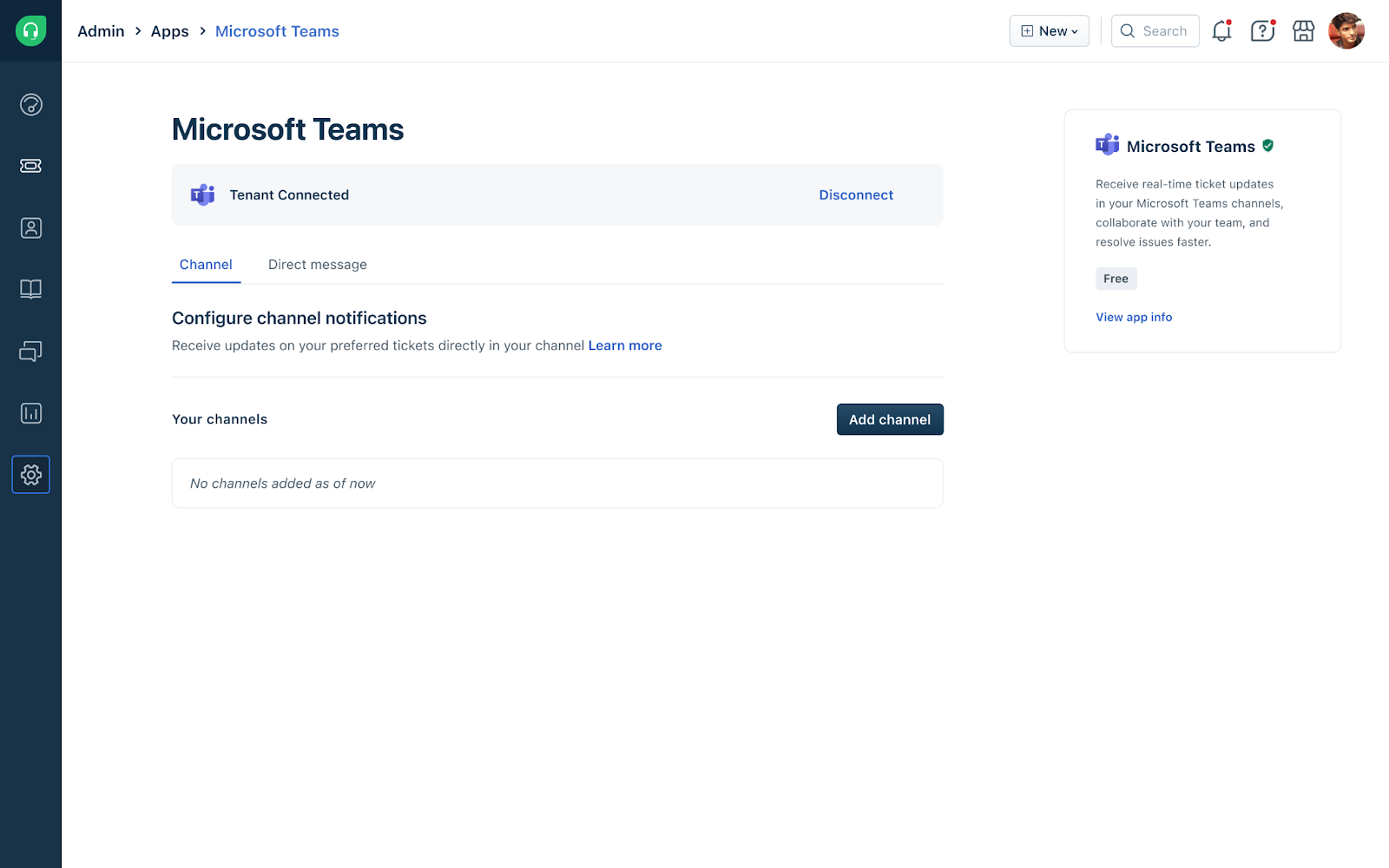Click the 'Tenant Connected' status text
1389x868 pixels.
click(289, 195)
